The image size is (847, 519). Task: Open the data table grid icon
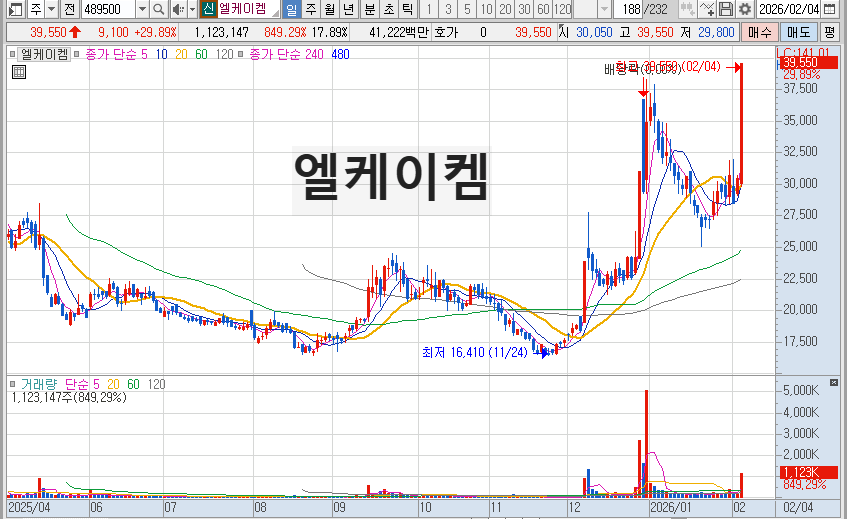click(19, 72)
